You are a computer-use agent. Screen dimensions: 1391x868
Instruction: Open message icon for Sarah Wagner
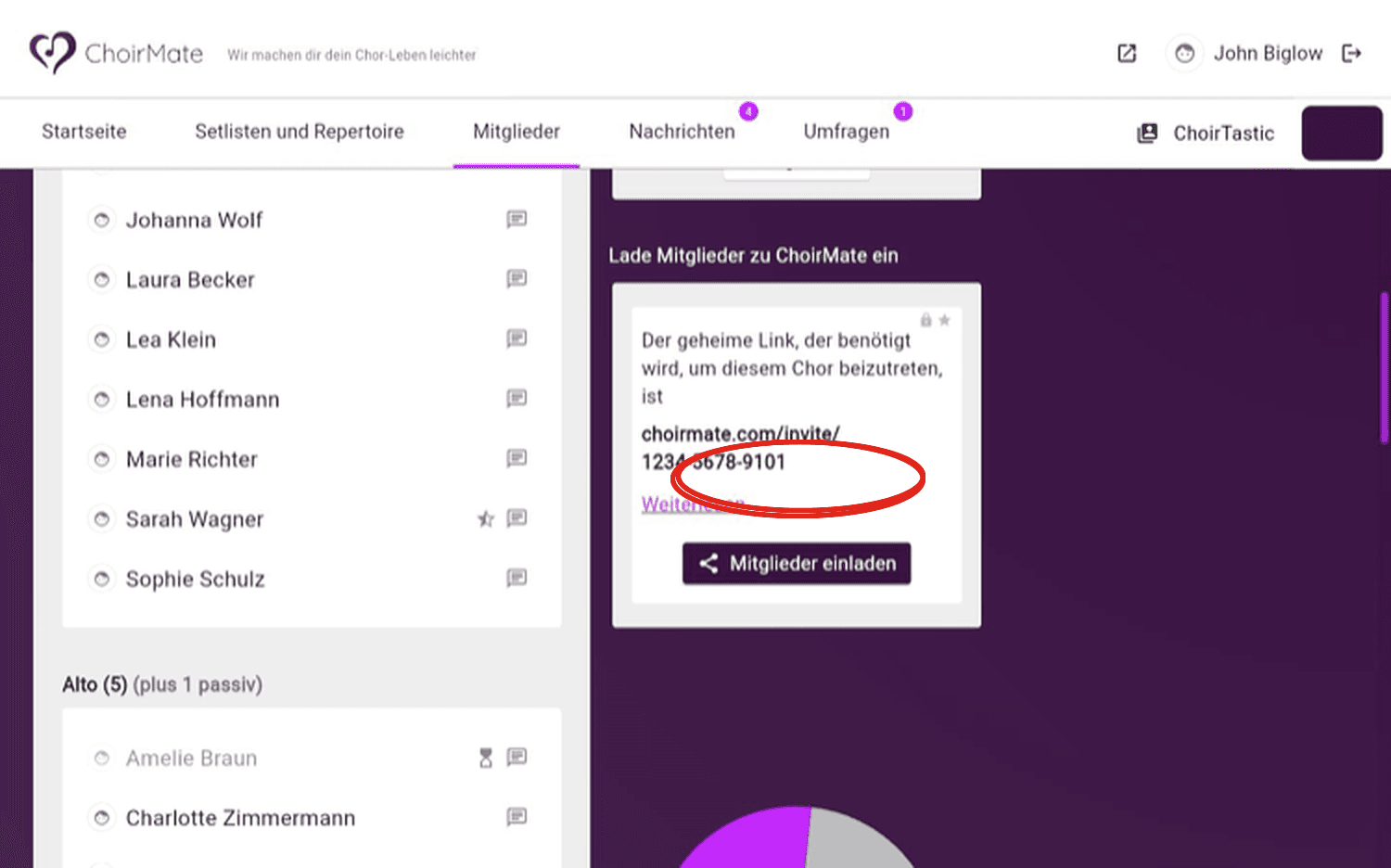517,518
